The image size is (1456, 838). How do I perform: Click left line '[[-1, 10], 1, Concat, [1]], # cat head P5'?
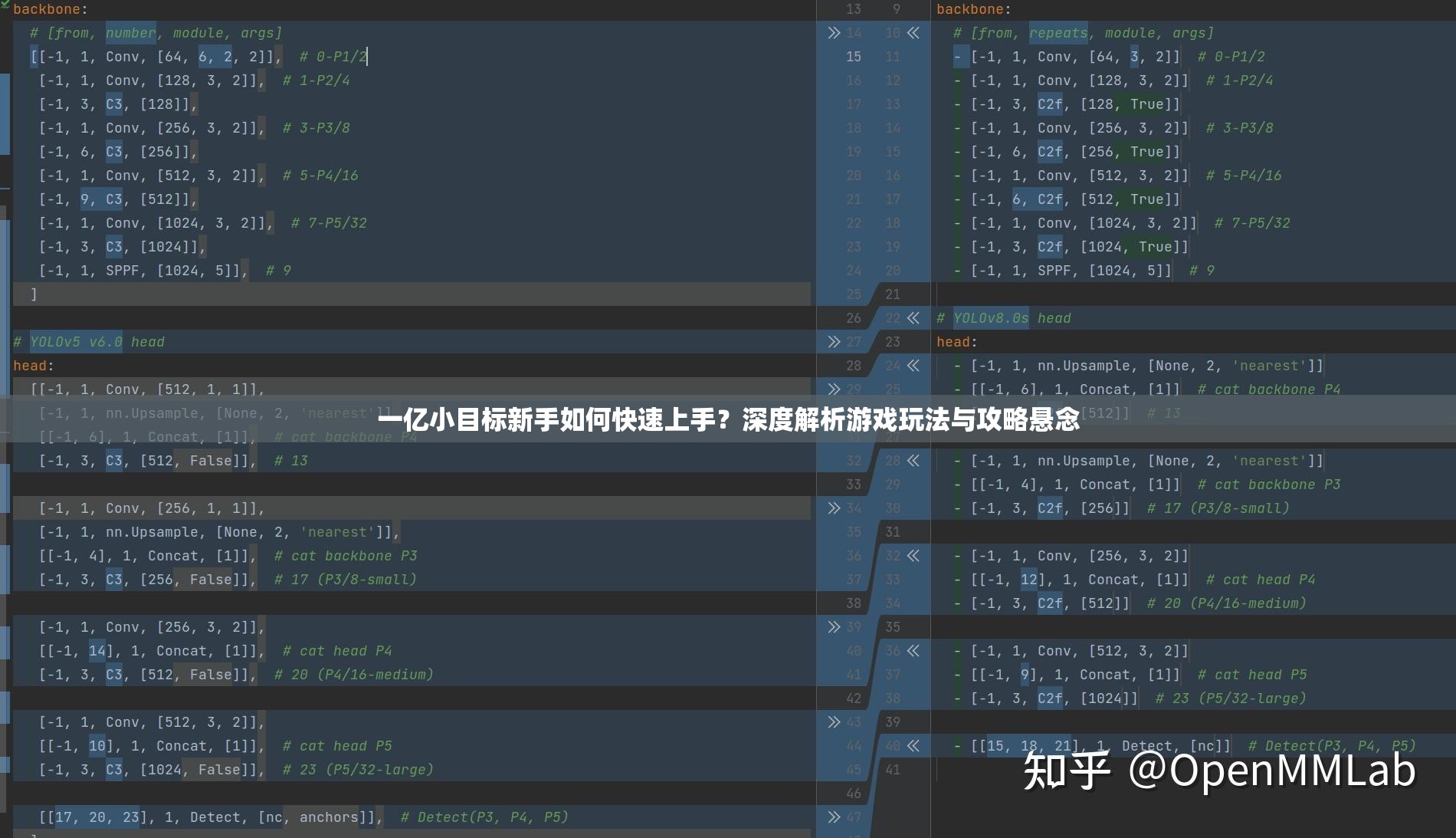[215, 746]
